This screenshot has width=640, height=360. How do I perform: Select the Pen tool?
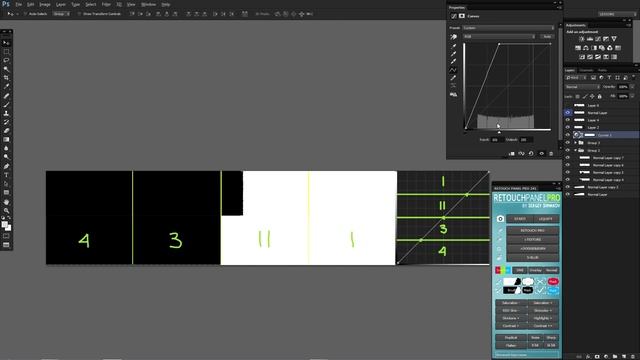(x=6, y=166)
